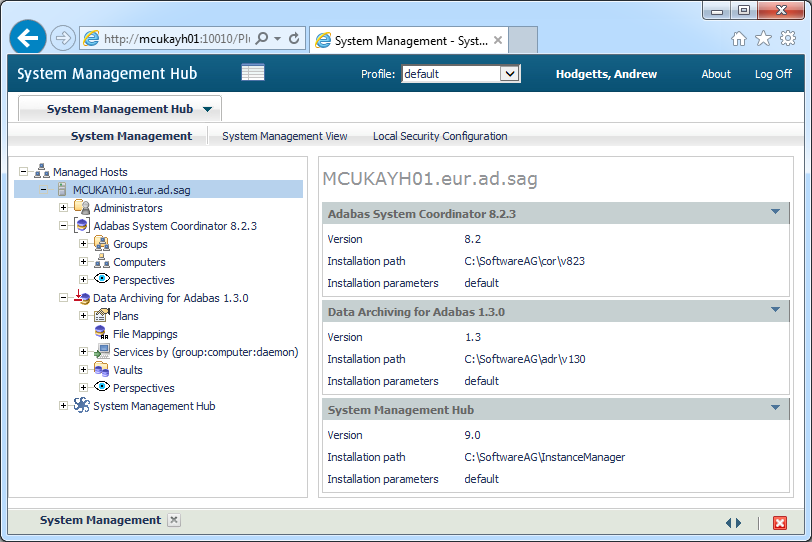Click the Computers node icon
The height and width of the screenshot is (542, 812).
pos(101,262)
